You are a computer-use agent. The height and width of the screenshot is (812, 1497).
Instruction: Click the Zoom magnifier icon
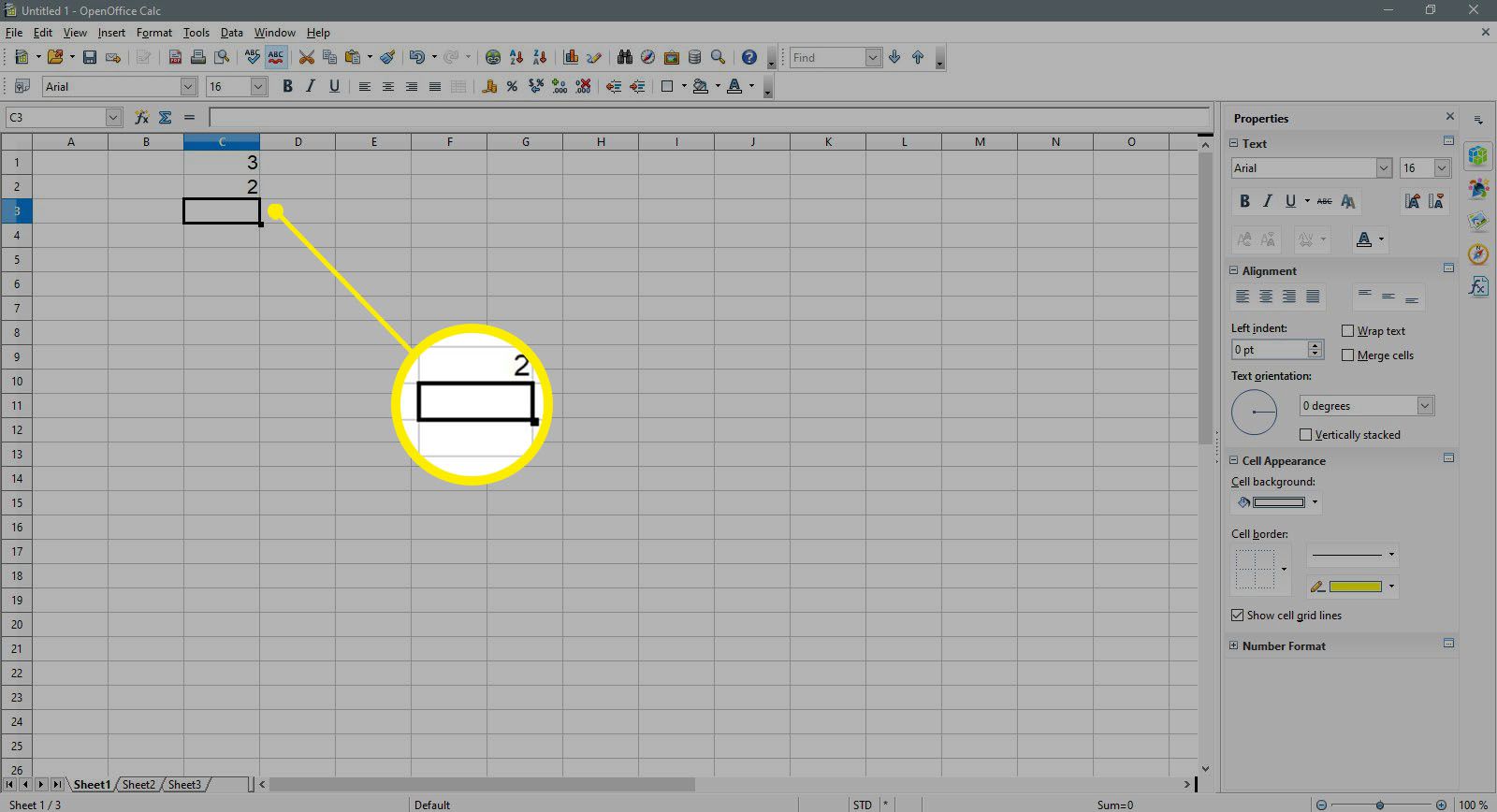718,58
